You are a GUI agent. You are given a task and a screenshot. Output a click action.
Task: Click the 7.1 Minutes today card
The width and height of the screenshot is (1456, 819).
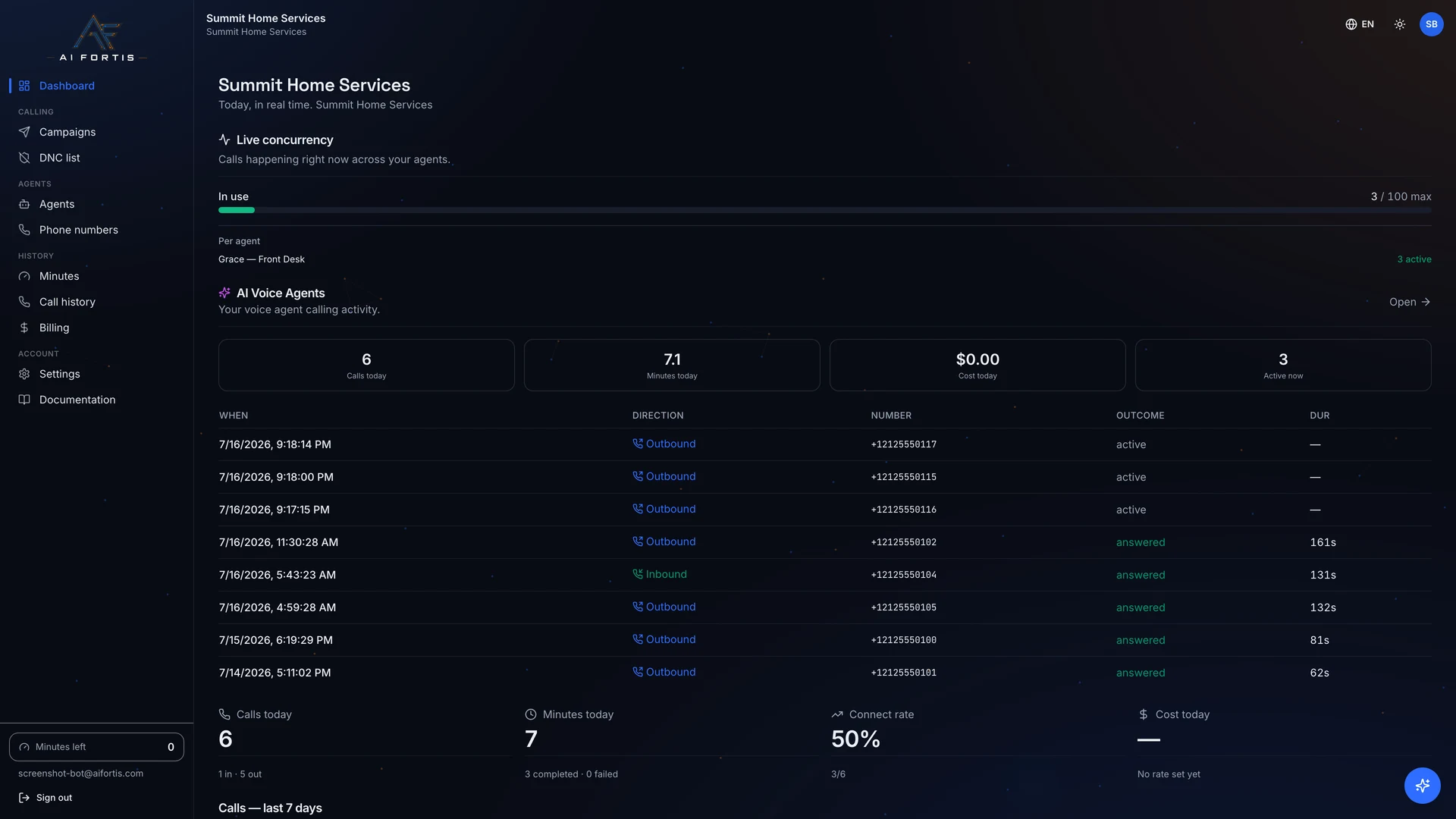coord(672,365)
